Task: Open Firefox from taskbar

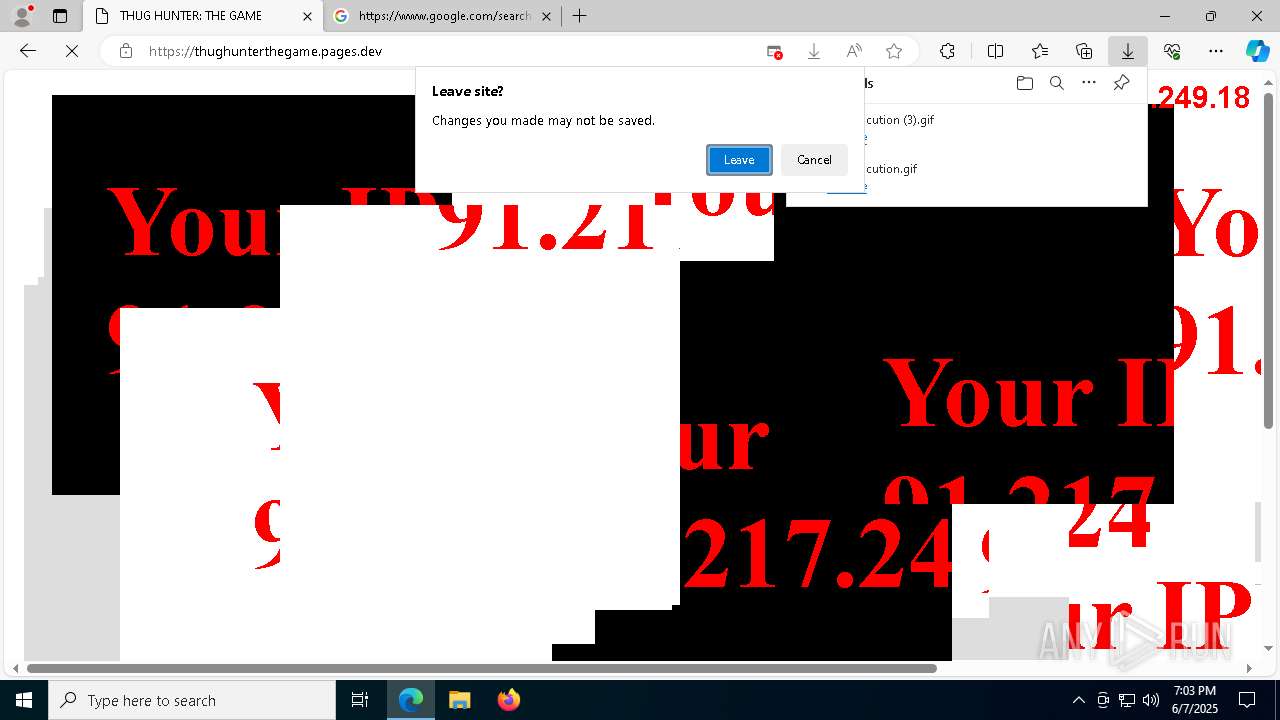Action: [508, 700]
